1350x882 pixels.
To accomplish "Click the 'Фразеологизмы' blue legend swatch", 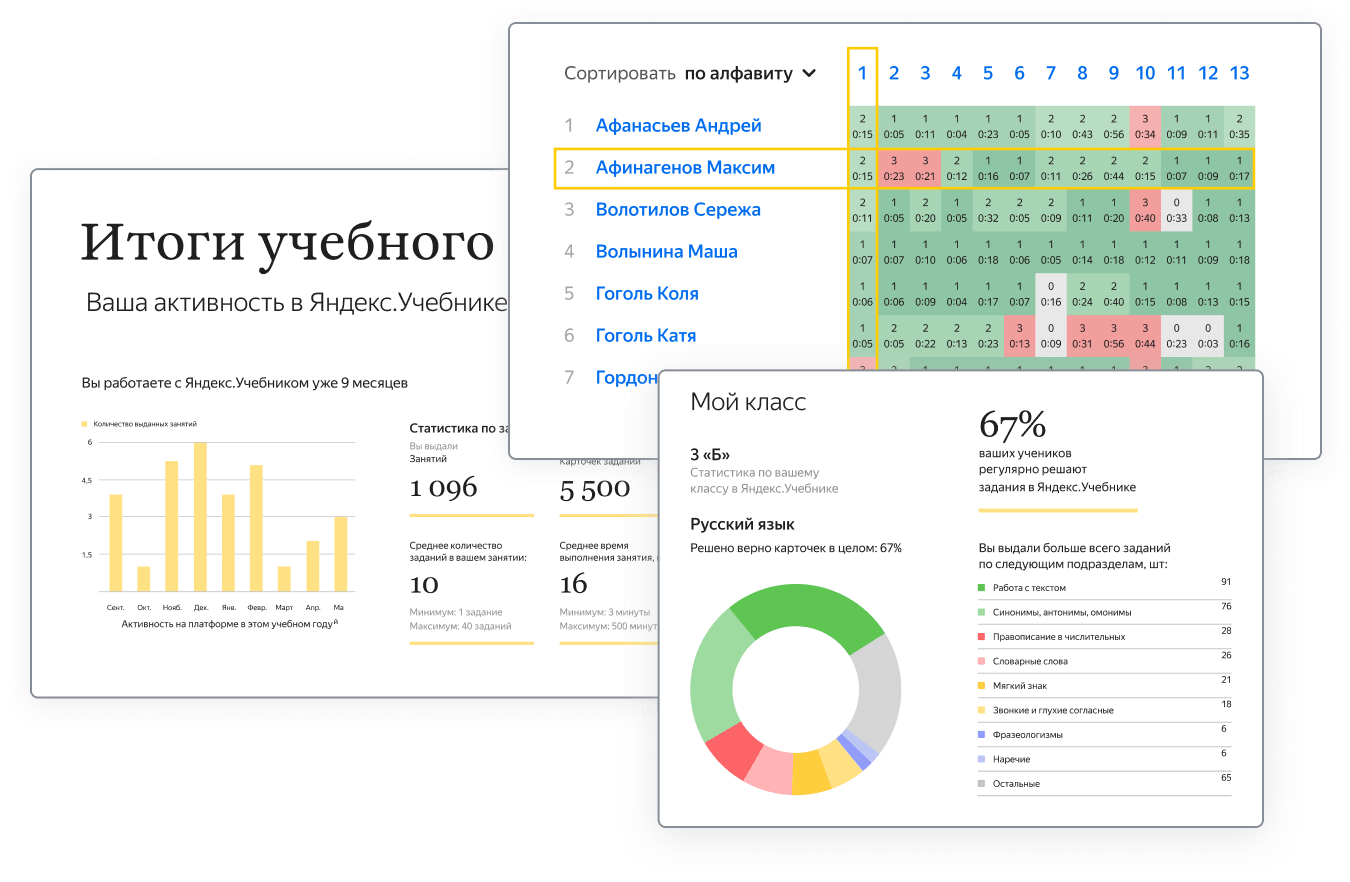I will point(982,734).
